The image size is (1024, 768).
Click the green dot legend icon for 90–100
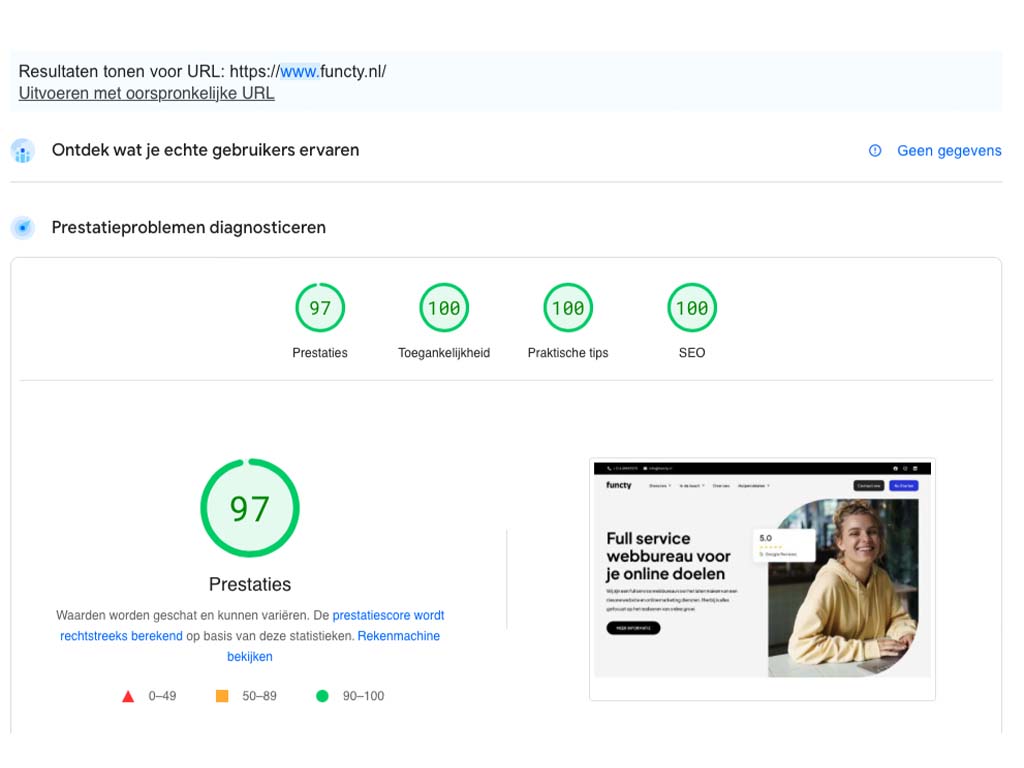pyautogui.click(x=322, y=696)
